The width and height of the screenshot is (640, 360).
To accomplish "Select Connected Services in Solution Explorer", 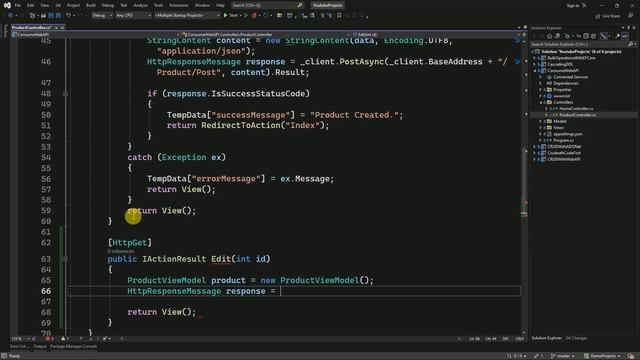I will tap(571, 77).
